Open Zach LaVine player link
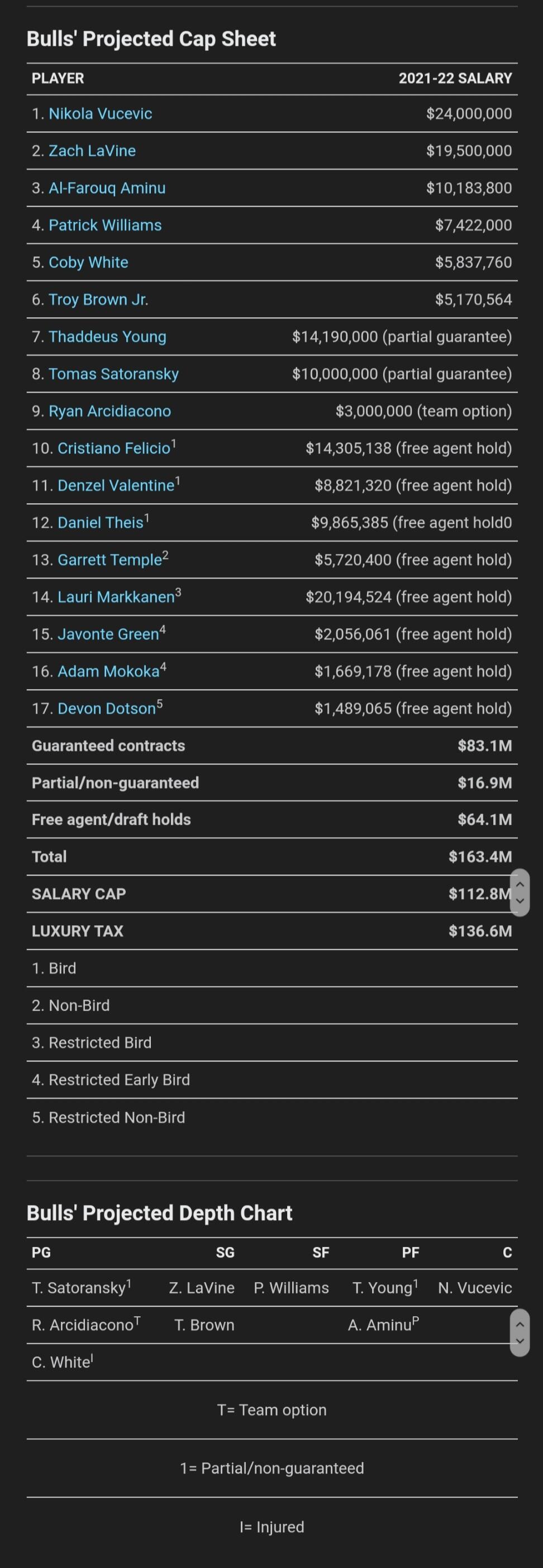The image size is (543, 1568). click(92, 151)
